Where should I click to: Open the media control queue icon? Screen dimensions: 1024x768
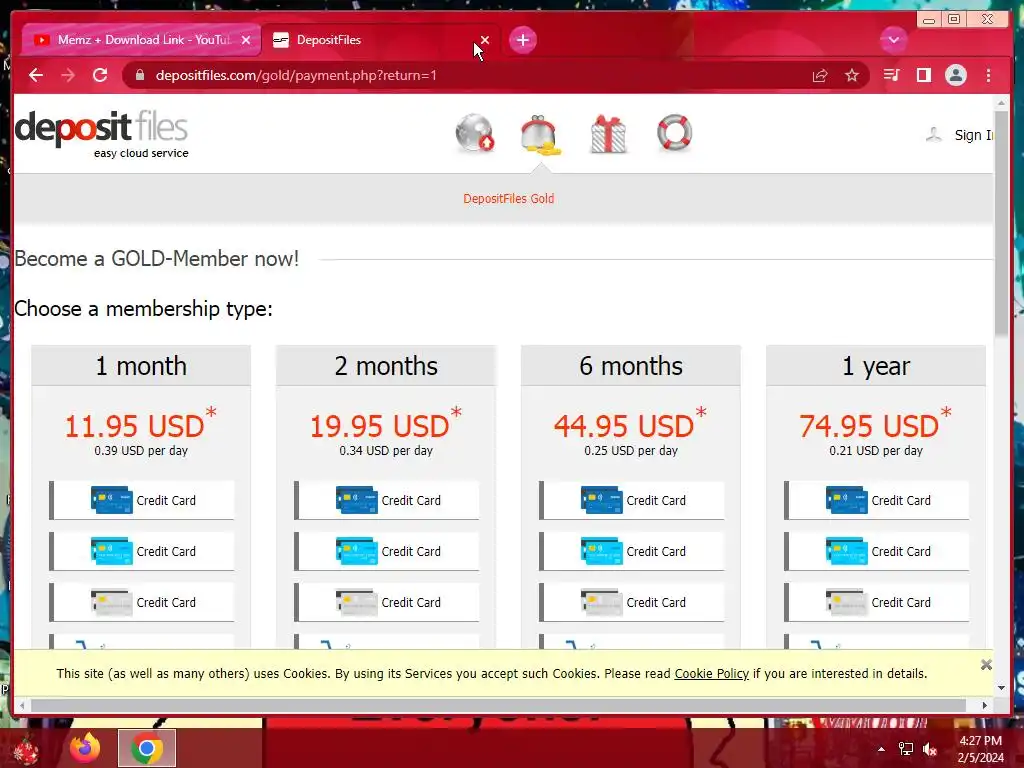click(891, 75)
